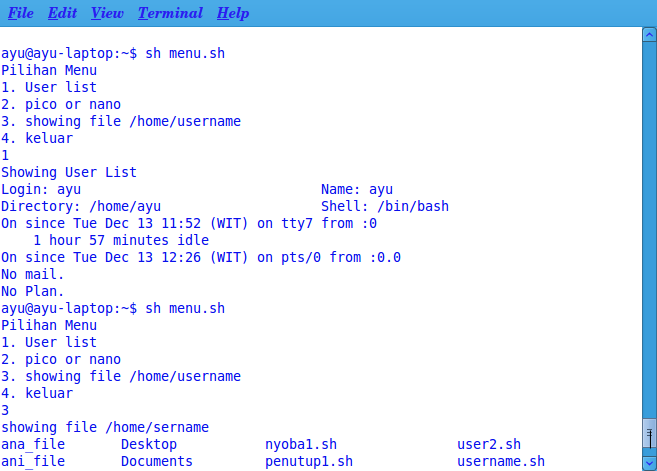Click the first '3. showing file /home/username' line
This screenshot has height=471, width=657.
click(121, 122)
